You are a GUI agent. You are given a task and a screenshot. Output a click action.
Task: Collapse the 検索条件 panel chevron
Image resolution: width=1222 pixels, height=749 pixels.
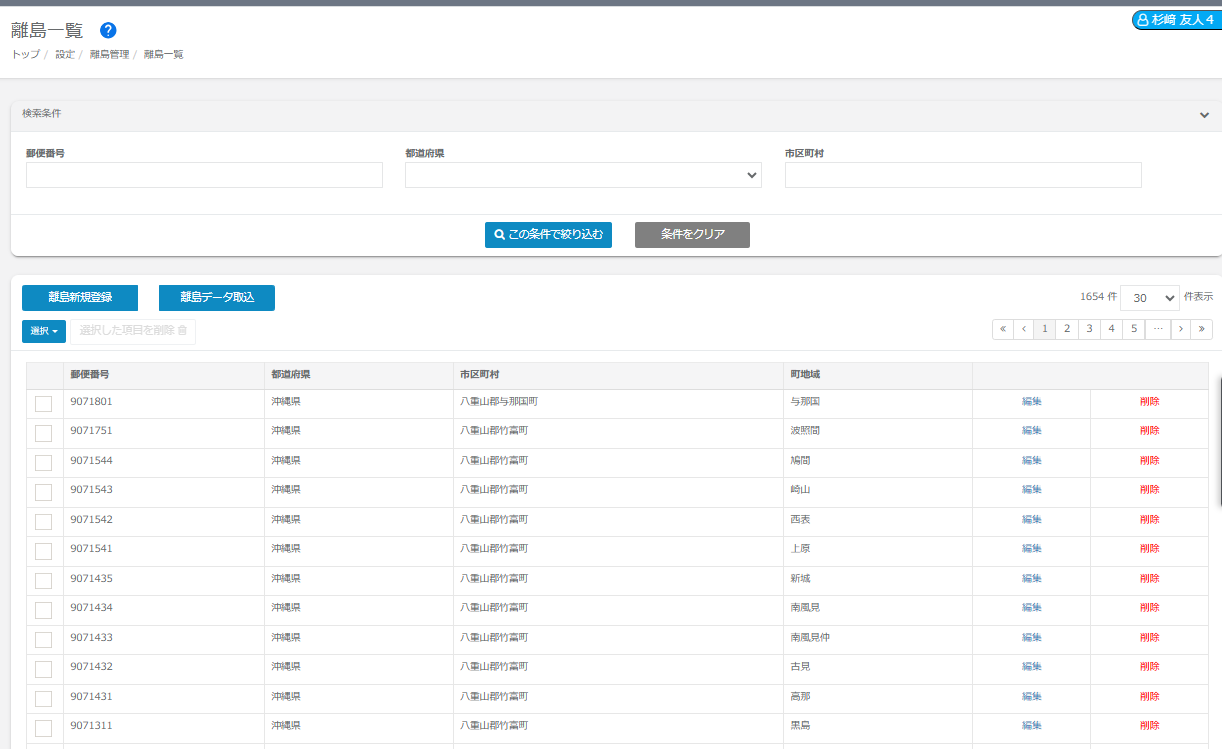pos(1204,115)
